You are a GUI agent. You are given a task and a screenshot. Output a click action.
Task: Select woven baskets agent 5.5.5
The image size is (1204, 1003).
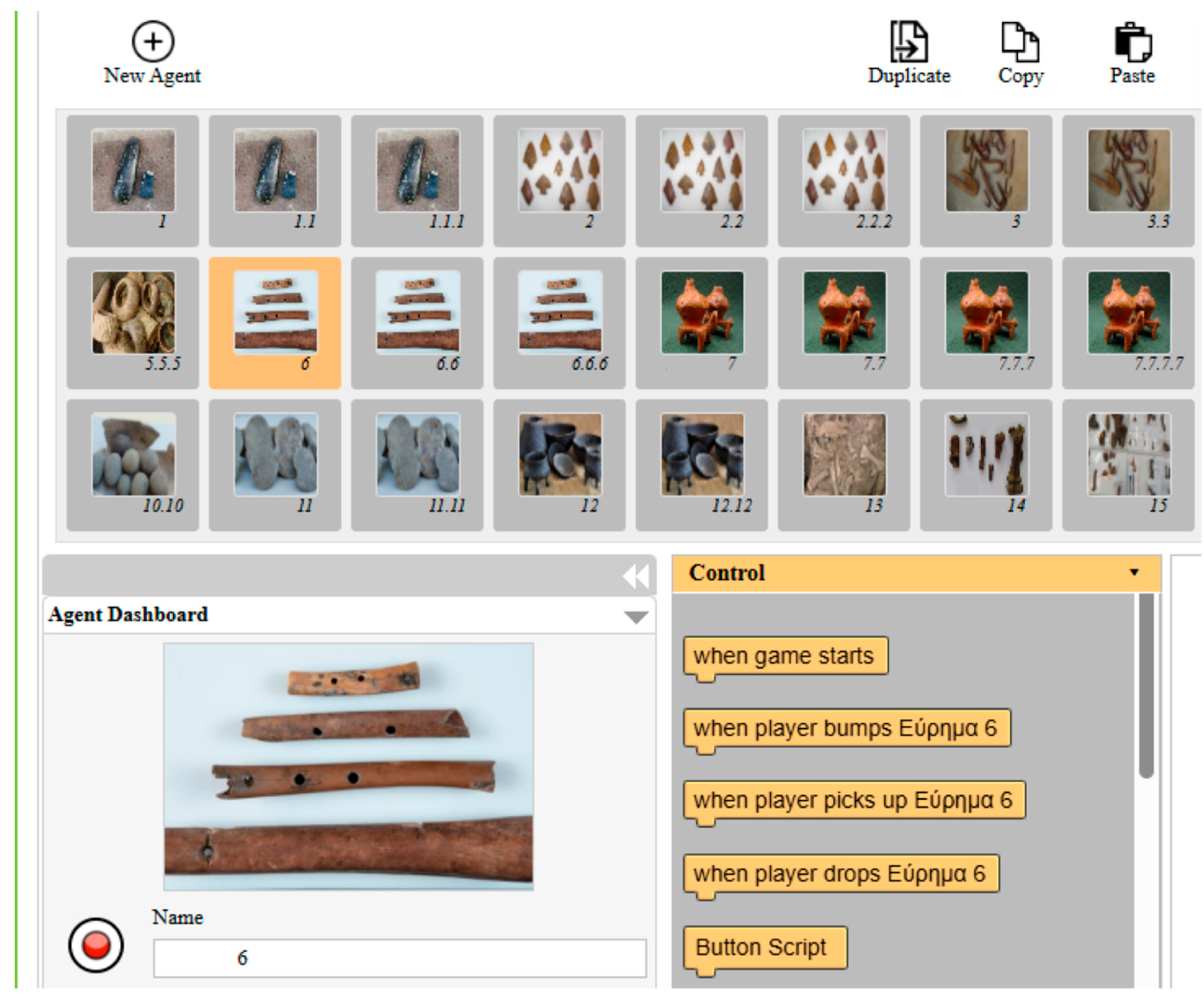(x=133, y=312)
